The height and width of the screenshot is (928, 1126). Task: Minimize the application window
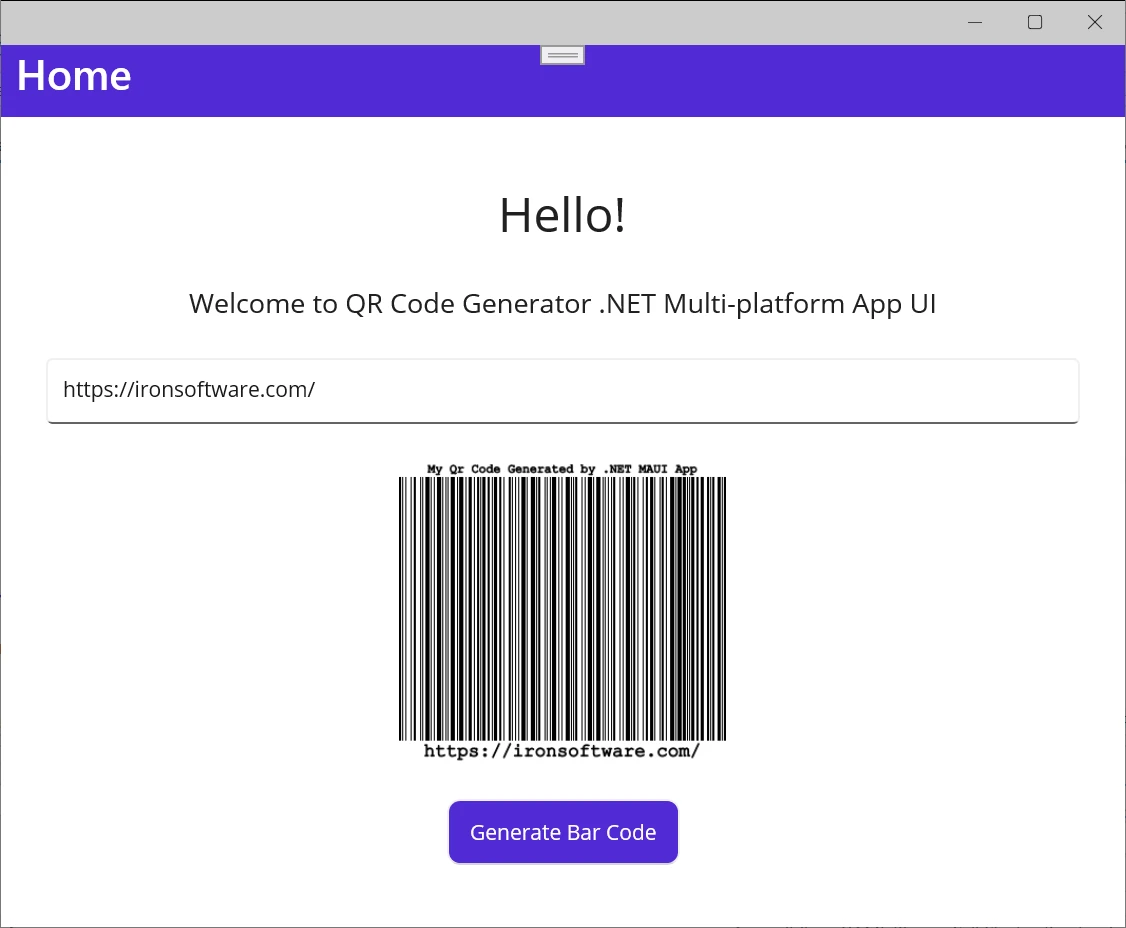point(975,22)
